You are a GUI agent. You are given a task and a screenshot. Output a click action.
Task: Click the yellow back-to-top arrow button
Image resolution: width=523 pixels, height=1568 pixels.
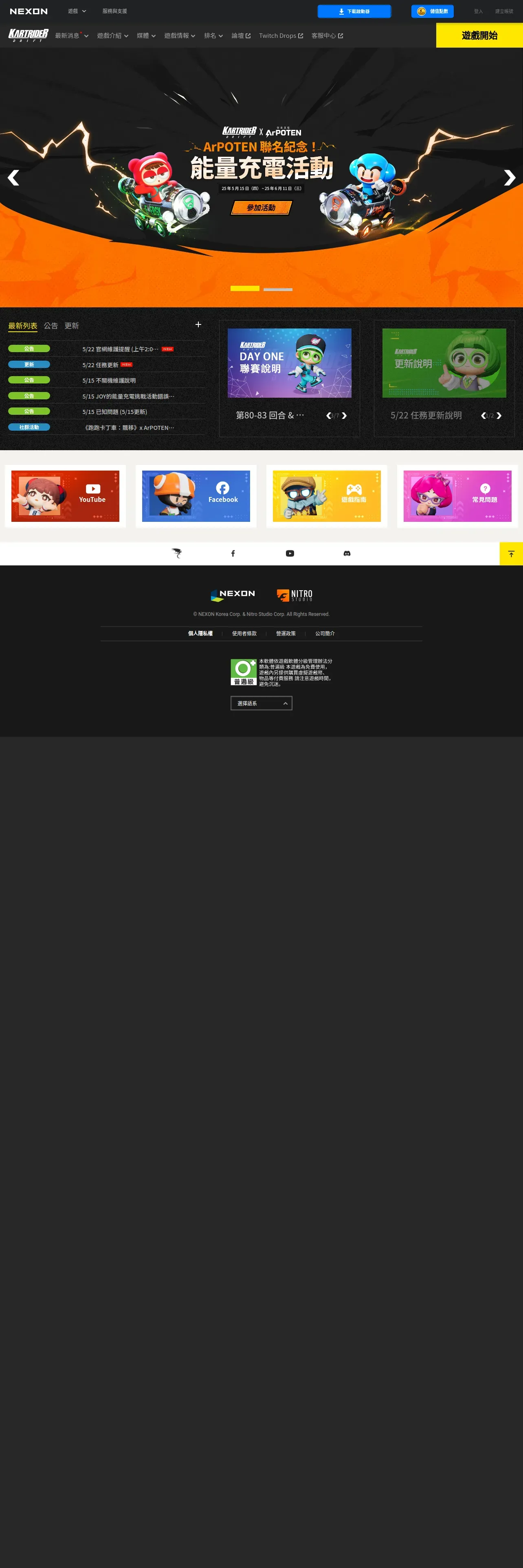point(512,554)
